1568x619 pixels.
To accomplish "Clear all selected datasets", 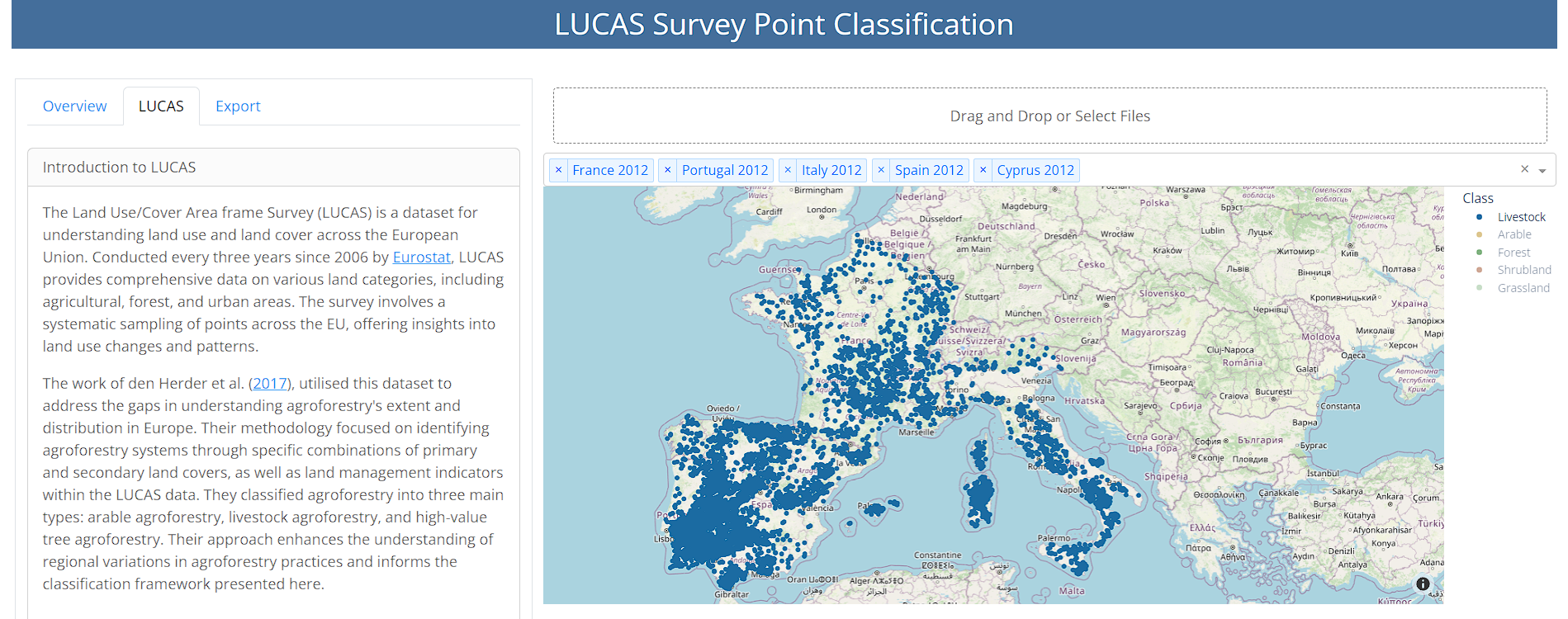I will (x=1524, y=169).
